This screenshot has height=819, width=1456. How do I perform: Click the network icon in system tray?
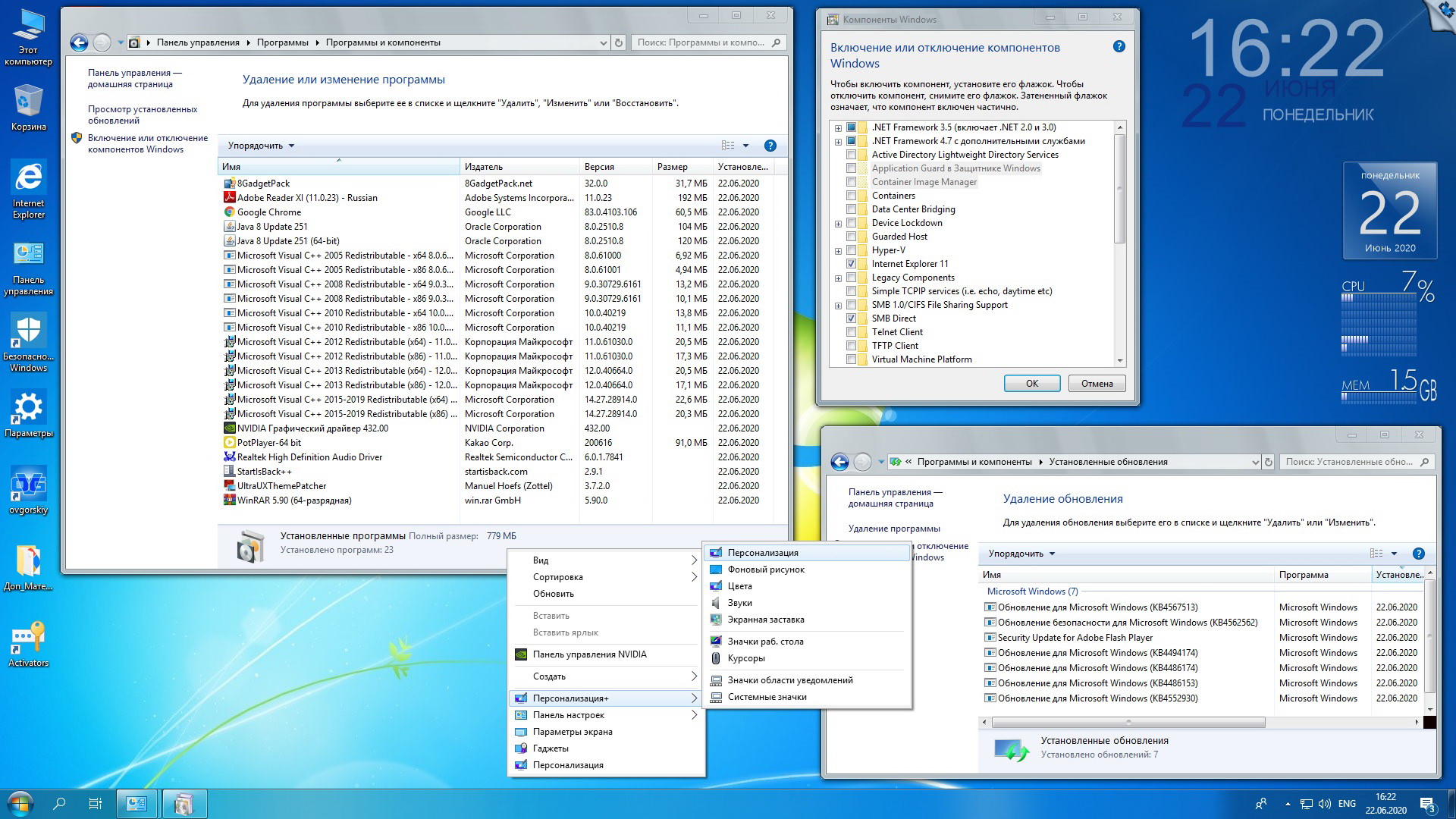tap(1306, 804)
